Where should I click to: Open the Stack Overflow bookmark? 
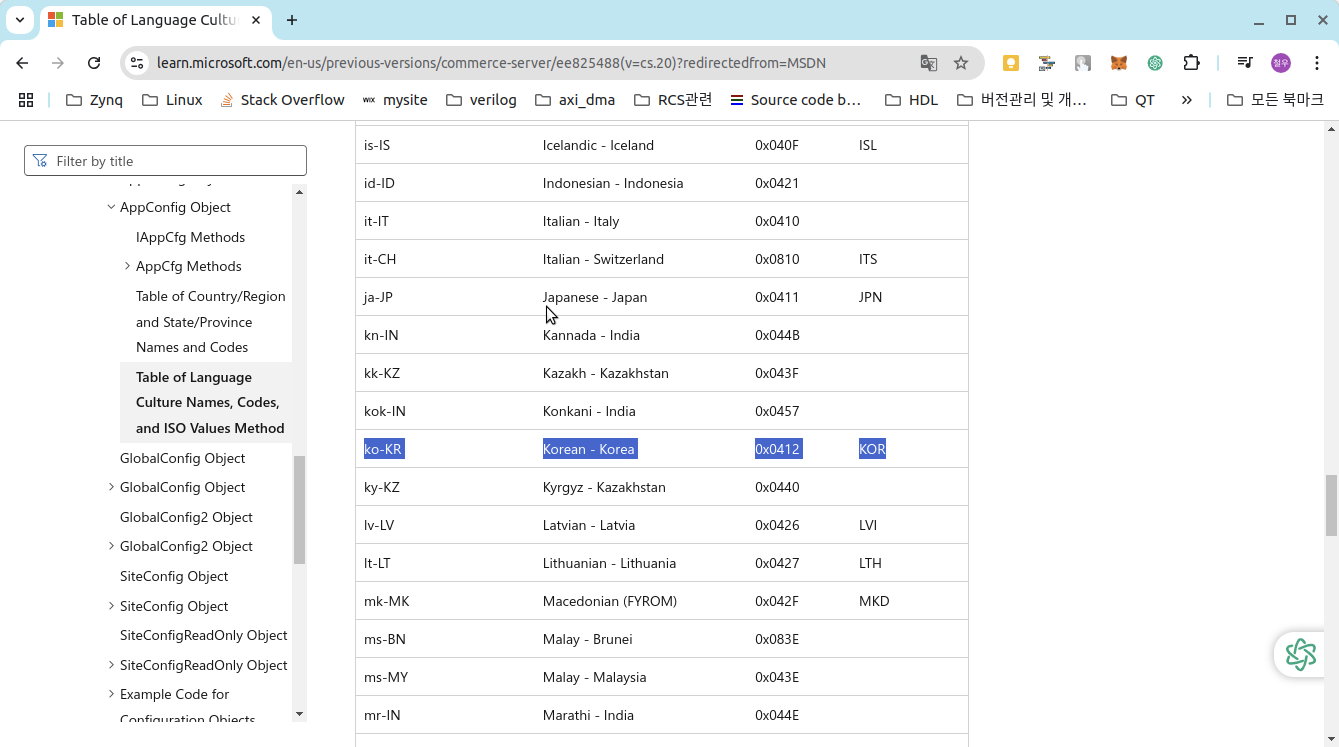pos(282,100)
